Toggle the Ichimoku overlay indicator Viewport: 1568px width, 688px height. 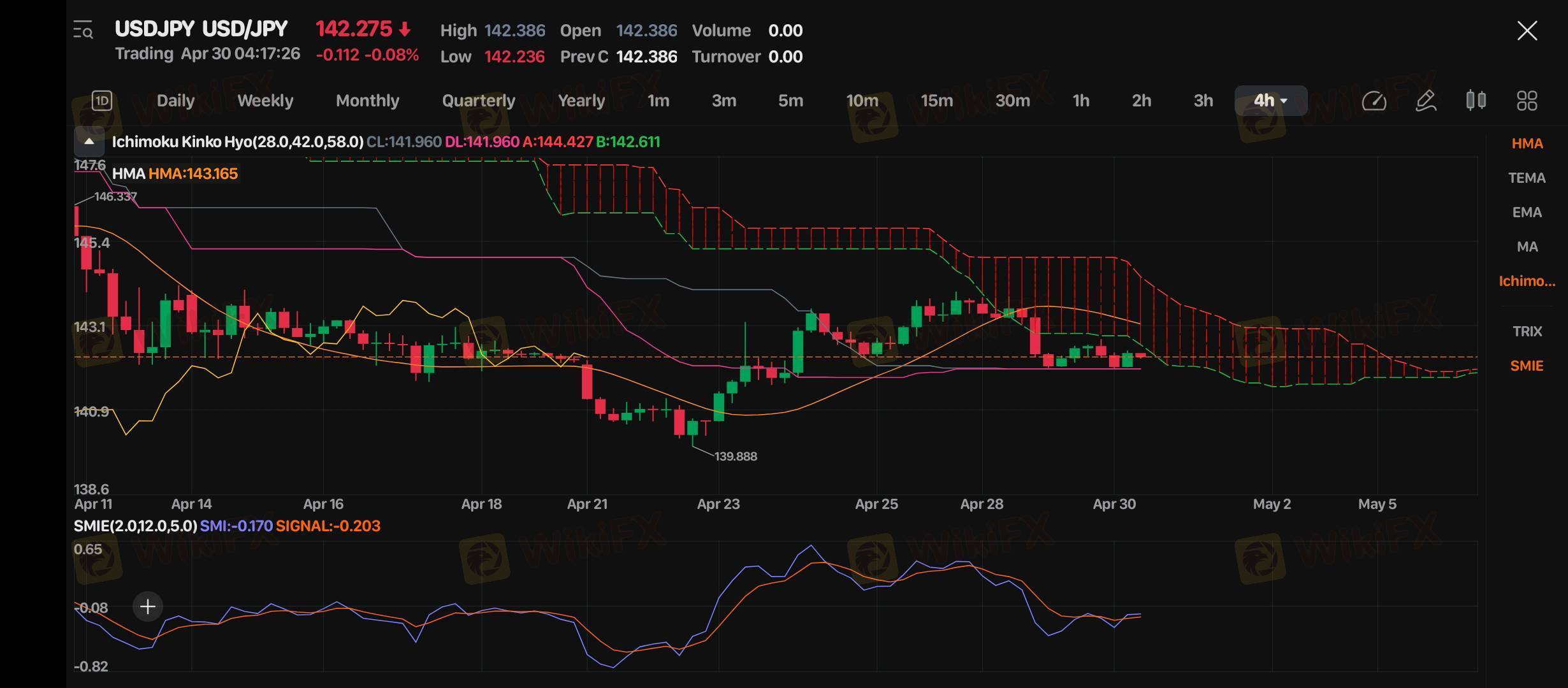(1527, 282)
